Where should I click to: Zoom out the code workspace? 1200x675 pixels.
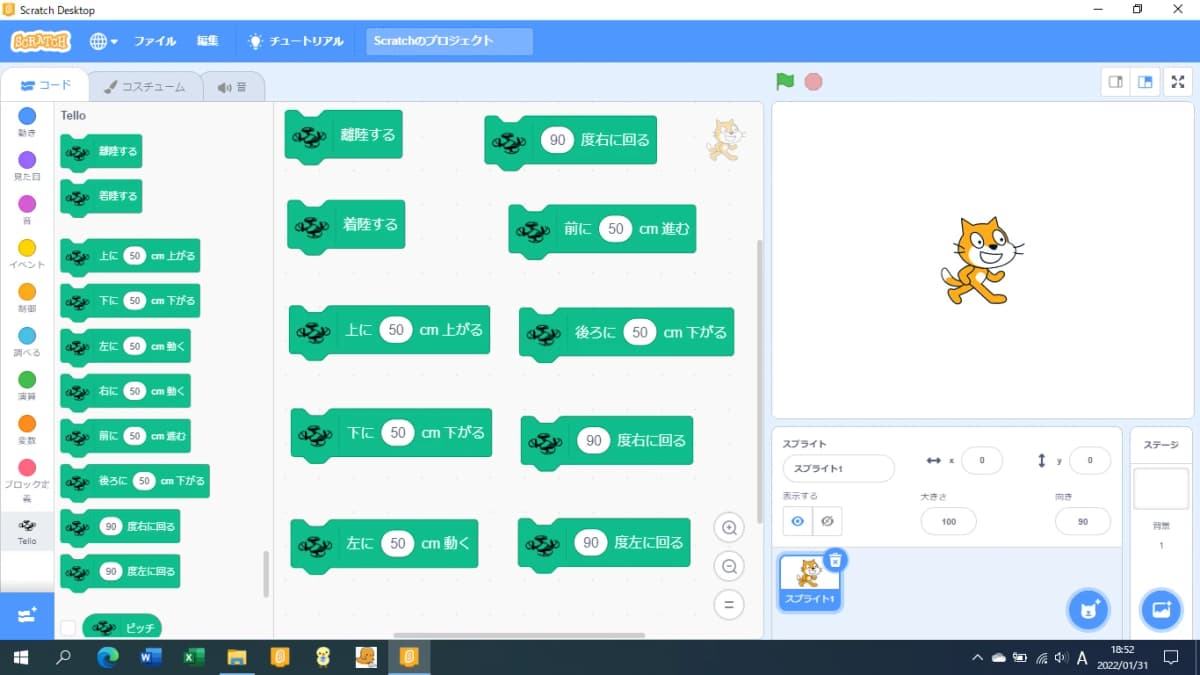click(729, 567)
